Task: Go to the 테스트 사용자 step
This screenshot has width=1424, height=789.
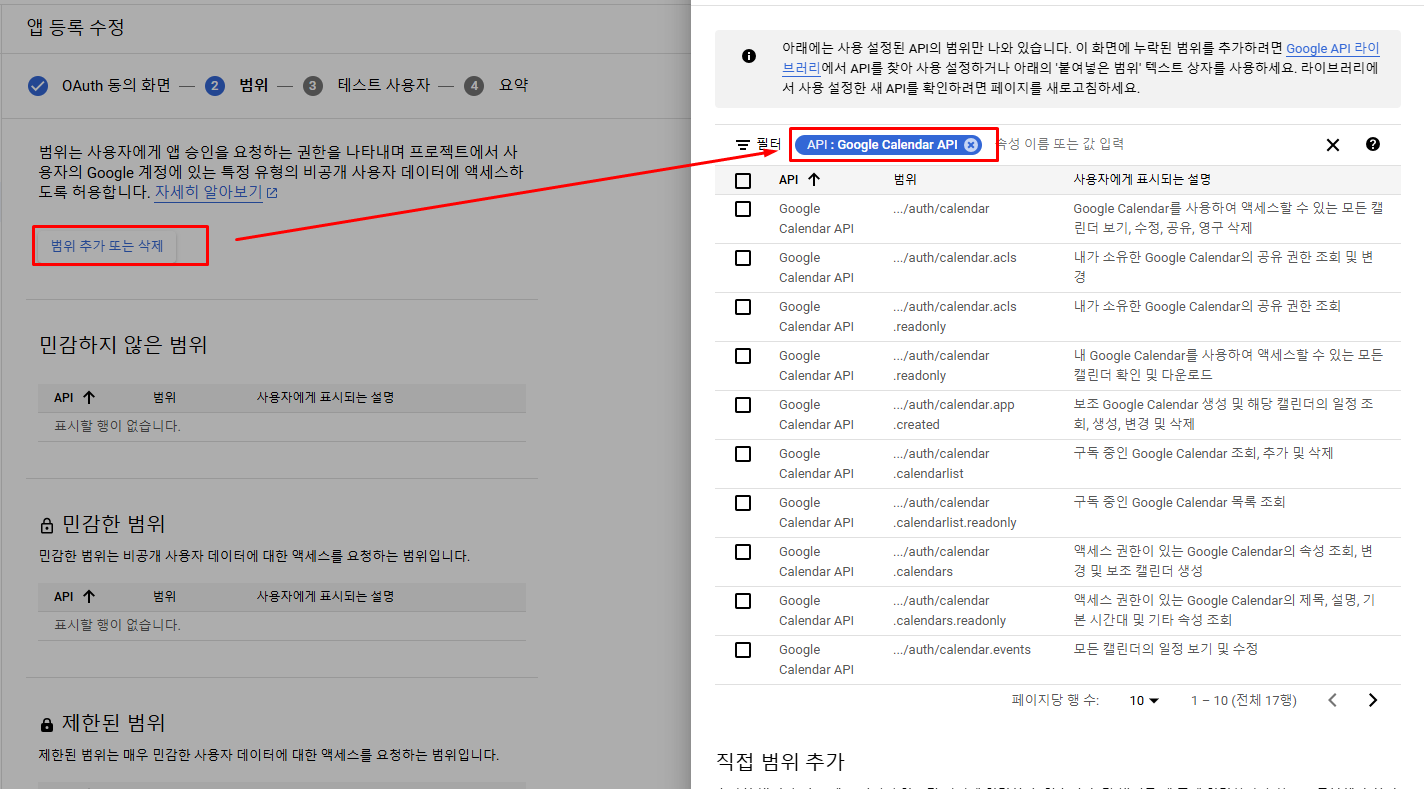Action: coord(384,86)
